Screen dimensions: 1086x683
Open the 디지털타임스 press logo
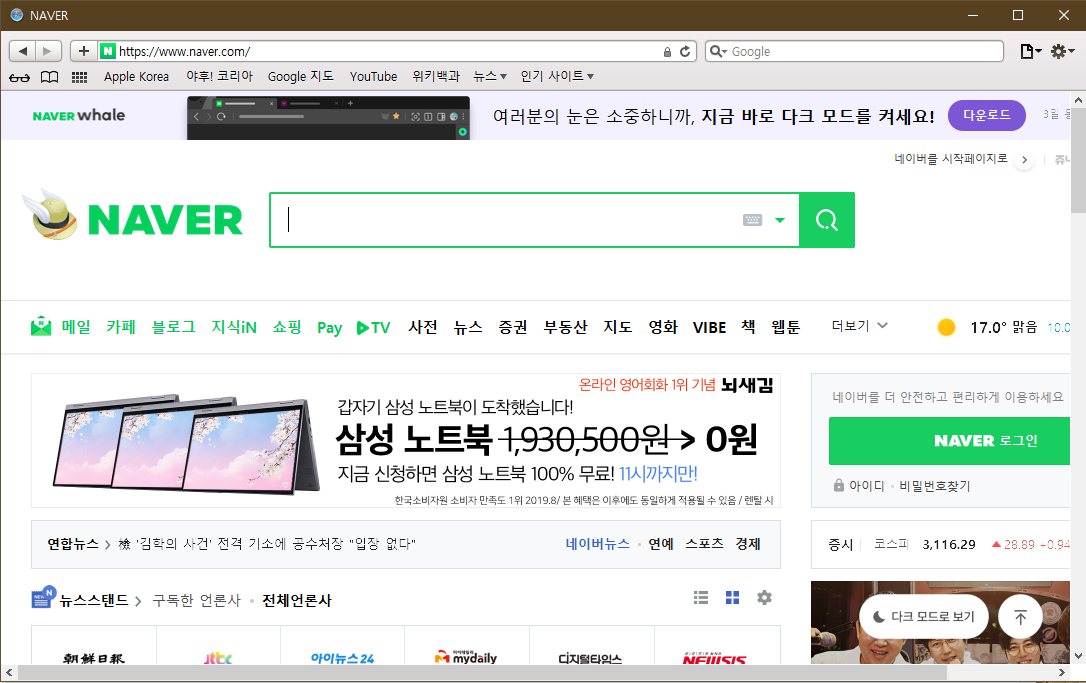[x=590, y=659]
